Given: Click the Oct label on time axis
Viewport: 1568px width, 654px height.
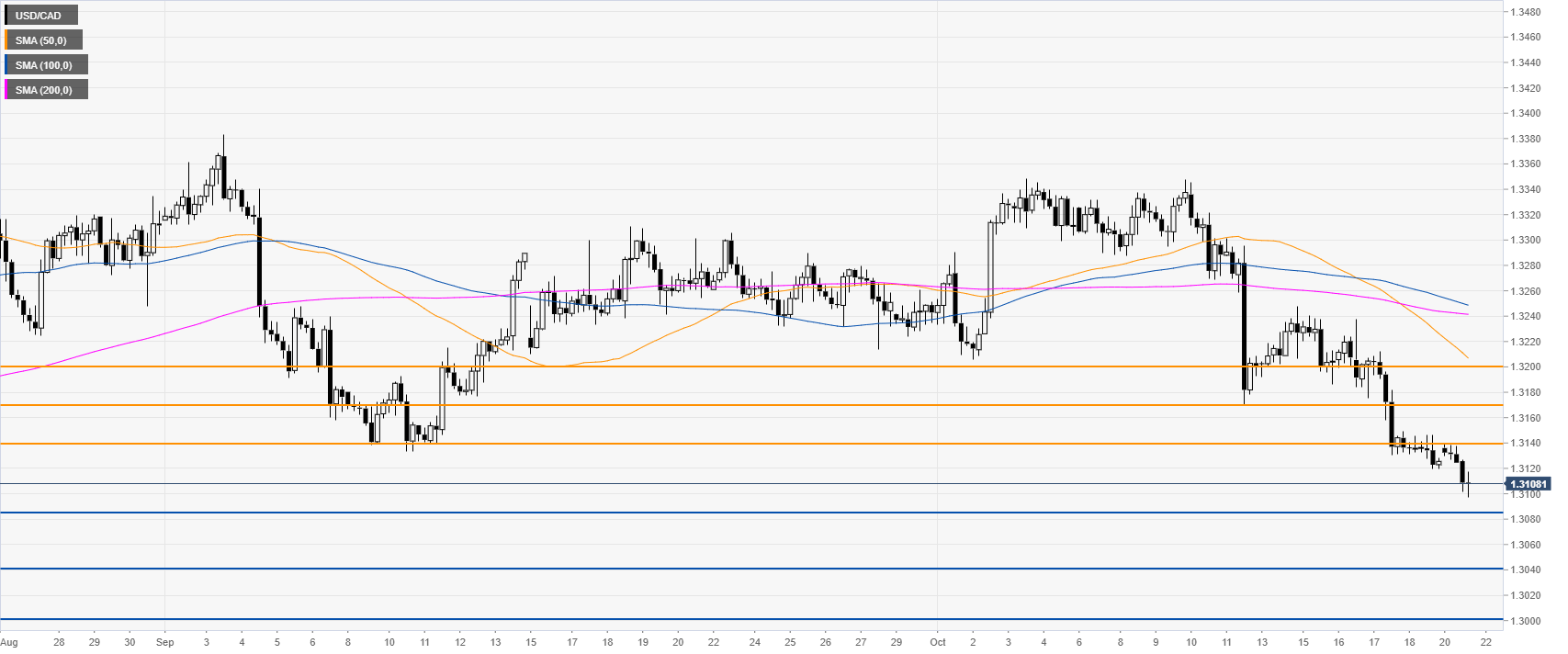Looking at the screenshot, I should point(938,642).
